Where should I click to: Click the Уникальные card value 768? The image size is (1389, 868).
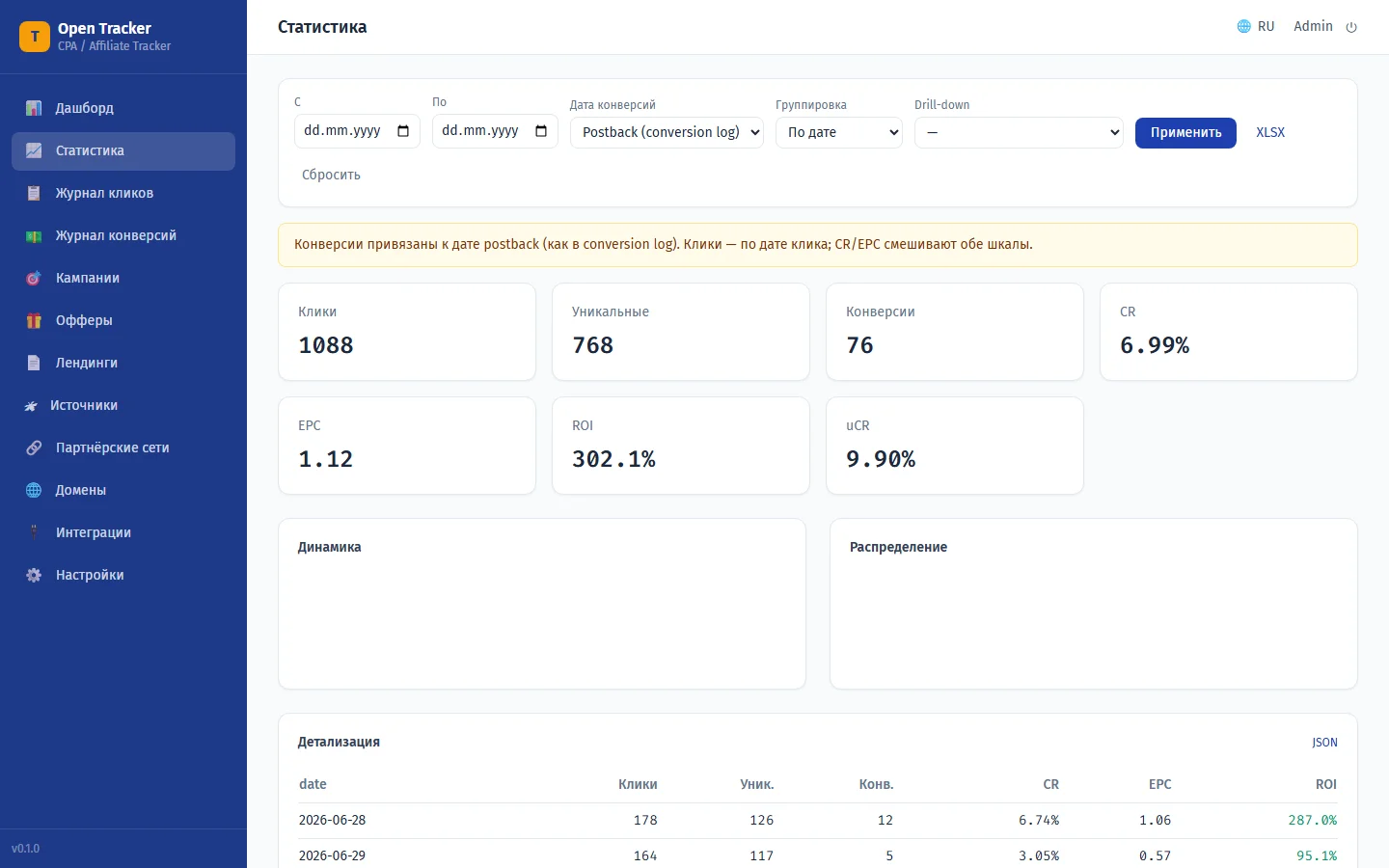[x=592, y=345]
